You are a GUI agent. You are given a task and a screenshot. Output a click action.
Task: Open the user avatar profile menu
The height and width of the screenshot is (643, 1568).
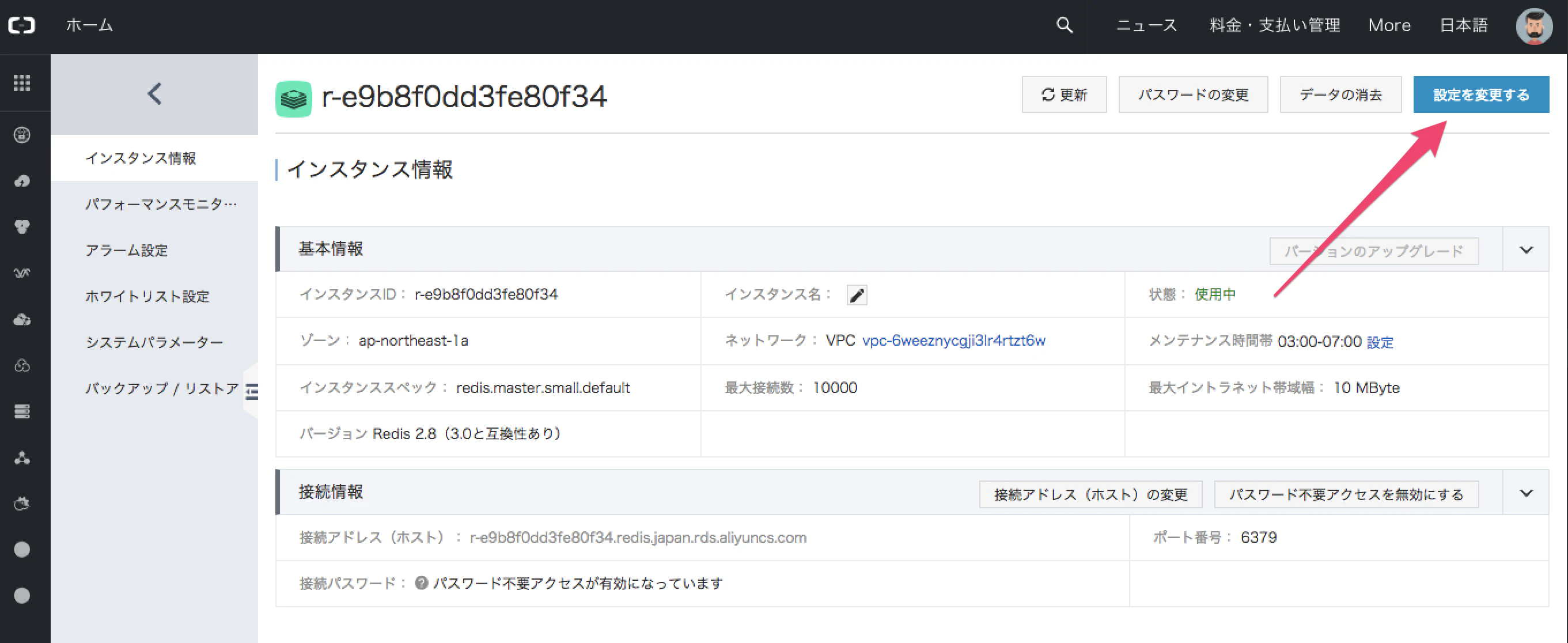pos(1533,25)
